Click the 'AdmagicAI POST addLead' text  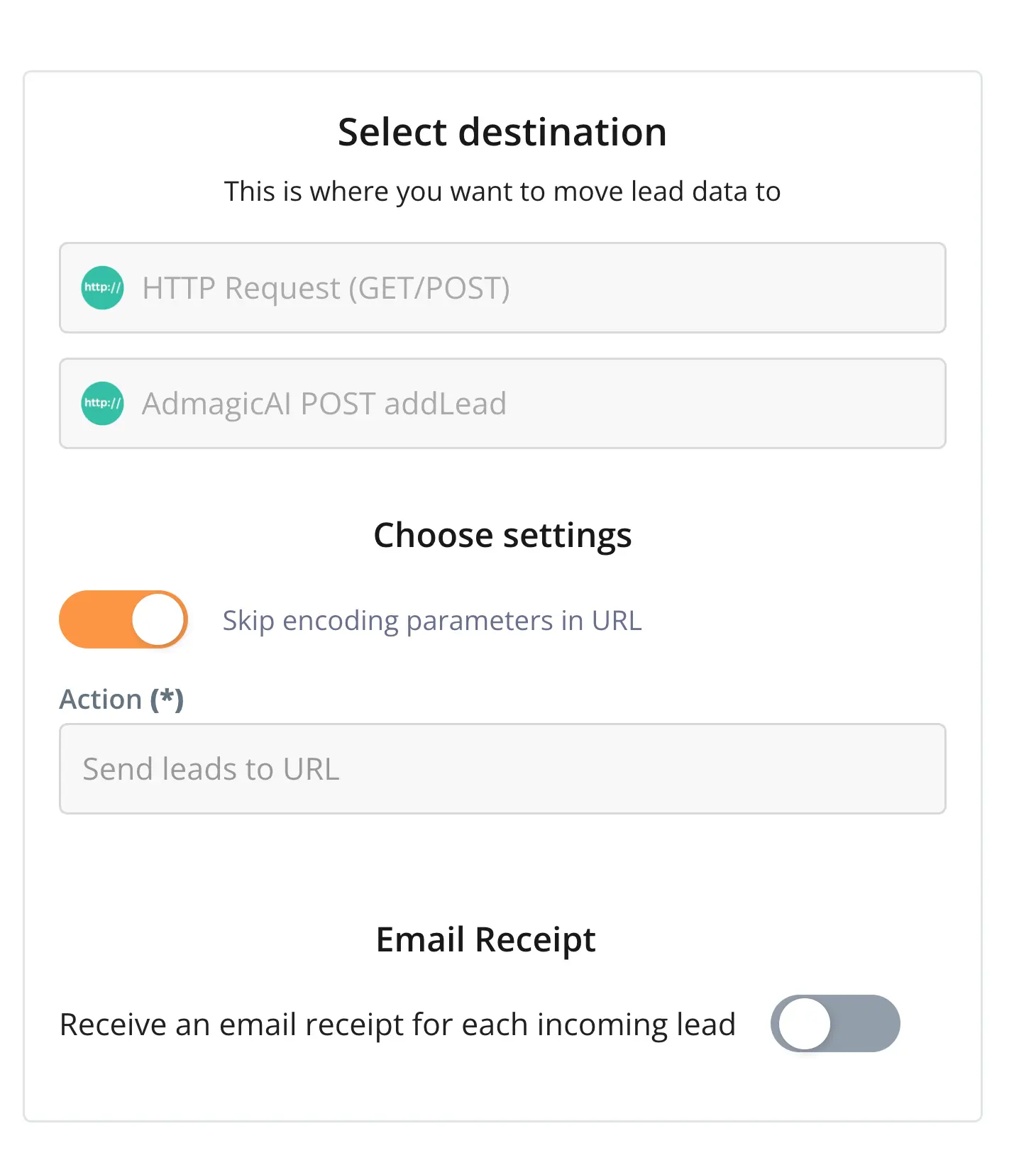tap(324, 404)
